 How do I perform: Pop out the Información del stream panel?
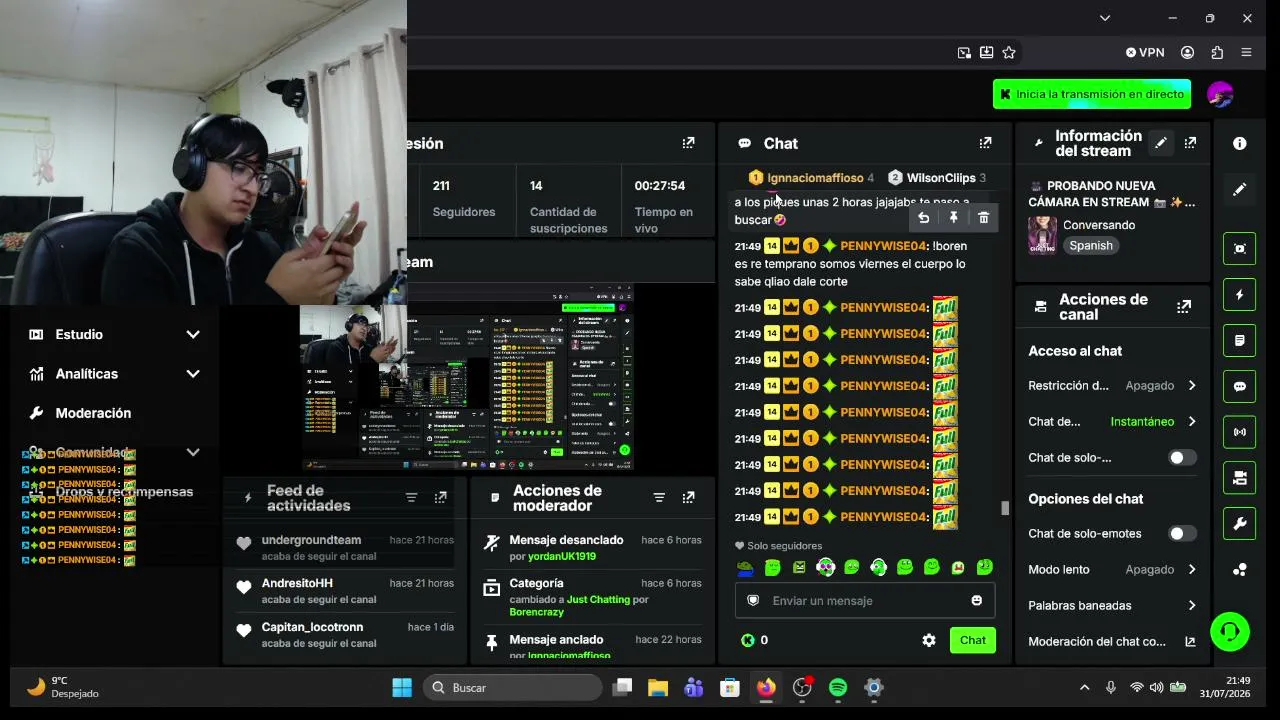click(x=1190, y=143)
